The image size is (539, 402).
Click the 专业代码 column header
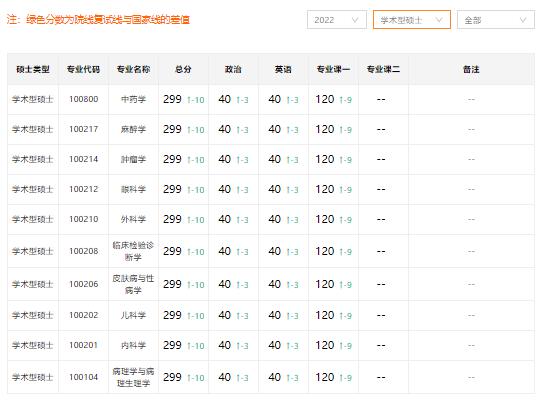84,69
